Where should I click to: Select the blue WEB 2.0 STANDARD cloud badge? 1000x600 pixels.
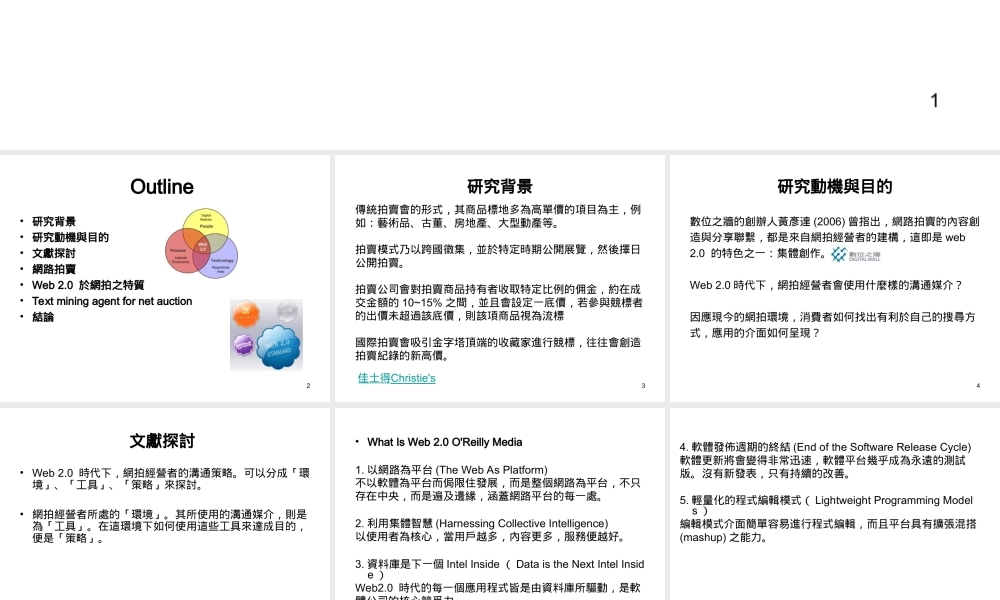point(278,345)
